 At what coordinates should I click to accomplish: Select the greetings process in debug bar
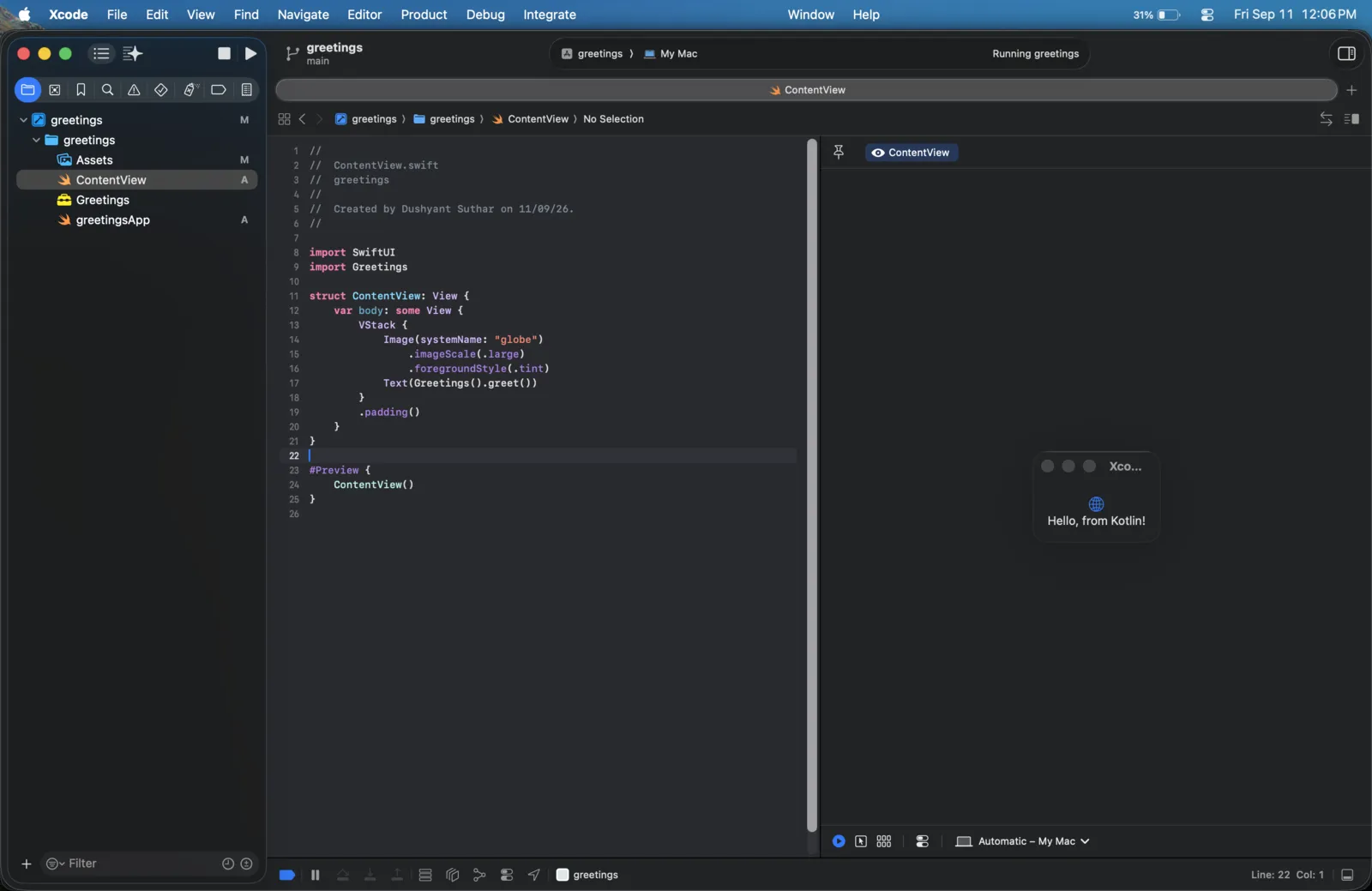[587, 875]
